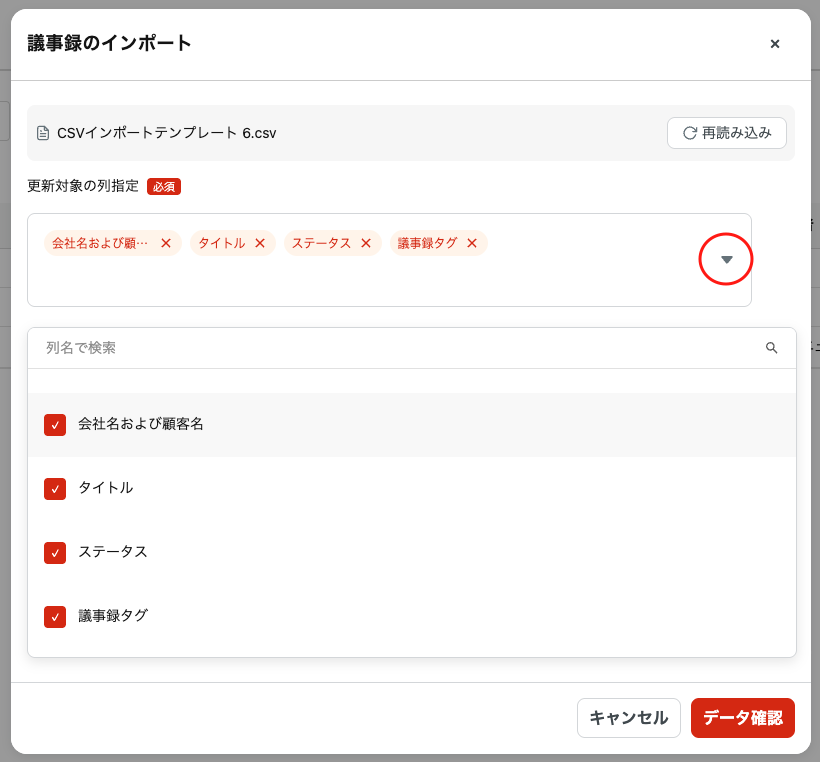Remove the タイトル chip using its X icon
The width and height of the screenshot is (820, 762).
[260, 243]
